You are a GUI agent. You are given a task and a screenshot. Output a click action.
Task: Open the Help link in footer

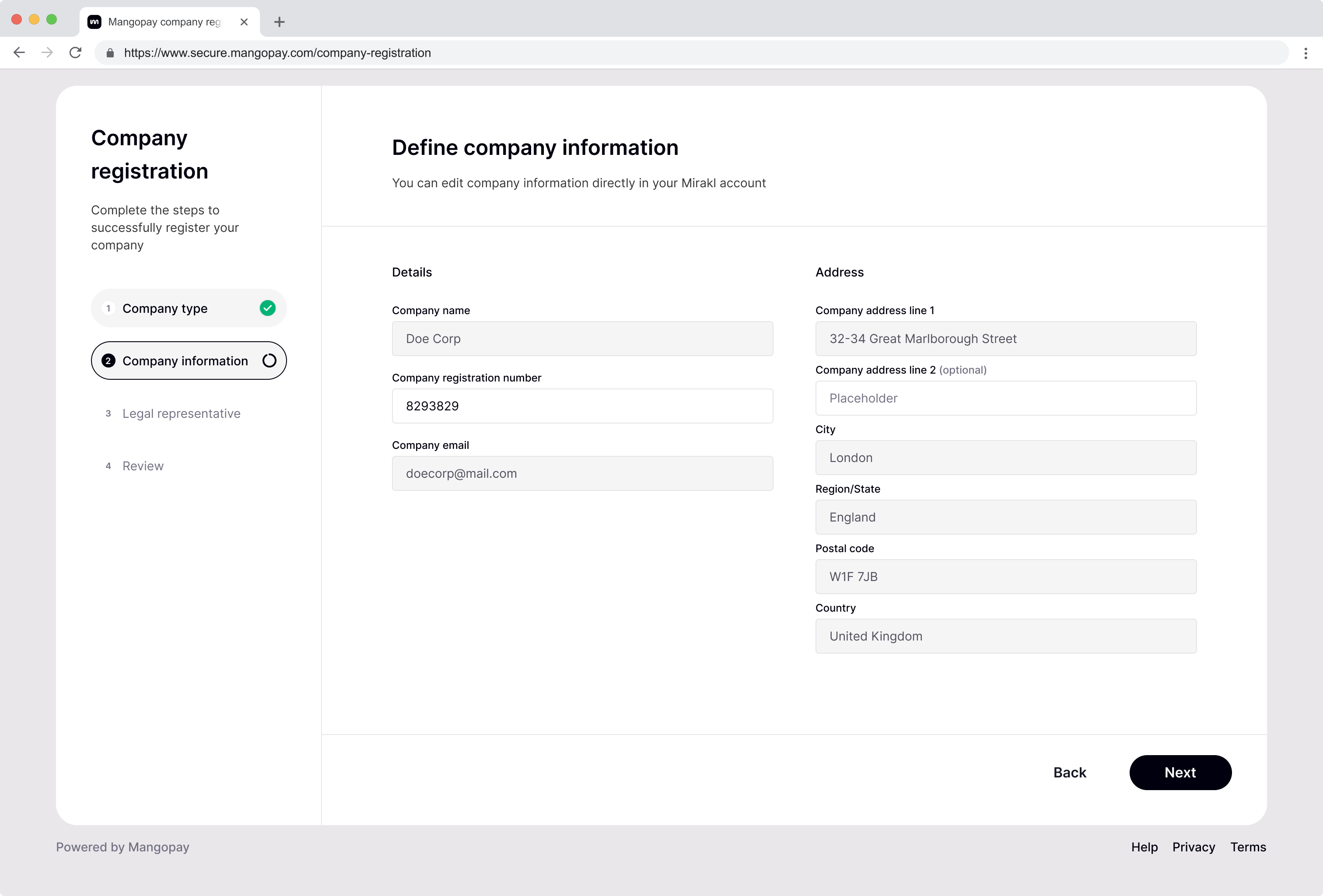[1144, 847]
